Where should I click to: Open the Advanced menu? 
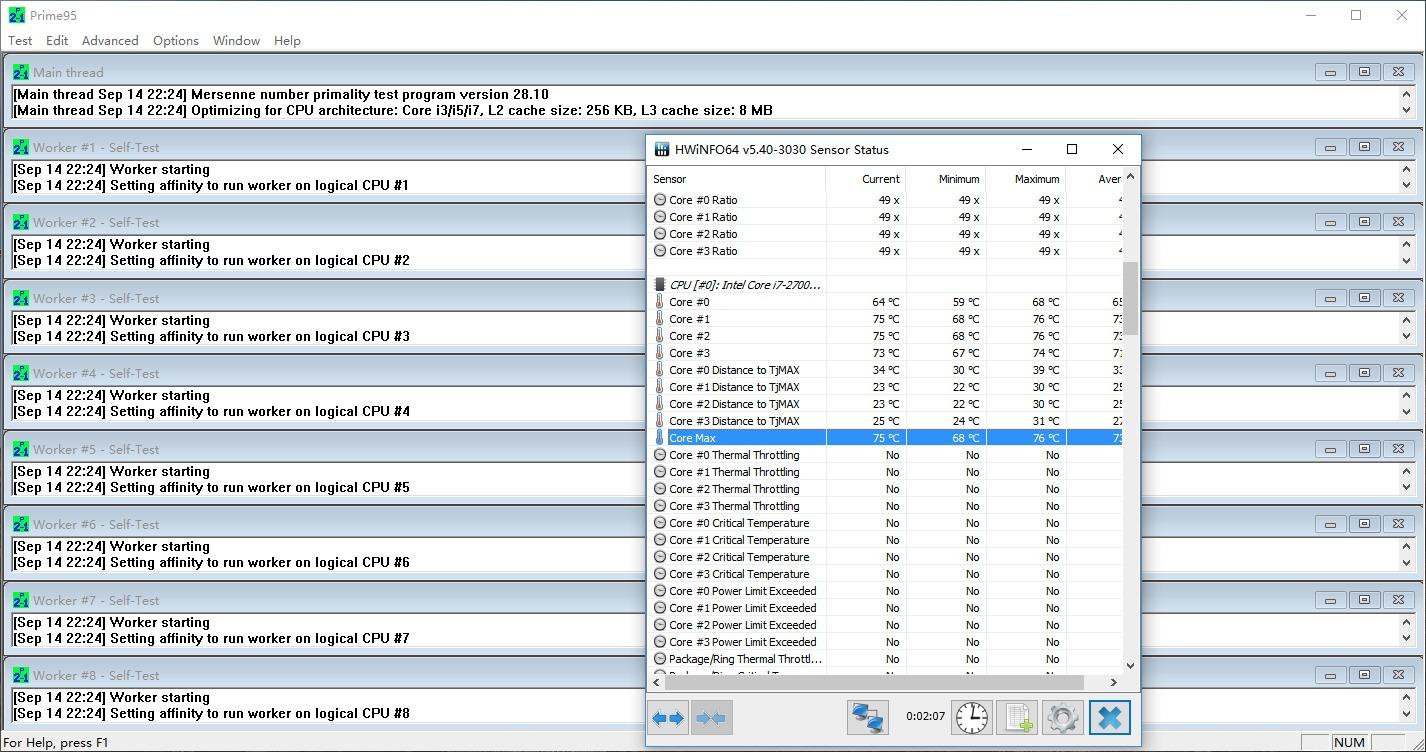(110, 41)
